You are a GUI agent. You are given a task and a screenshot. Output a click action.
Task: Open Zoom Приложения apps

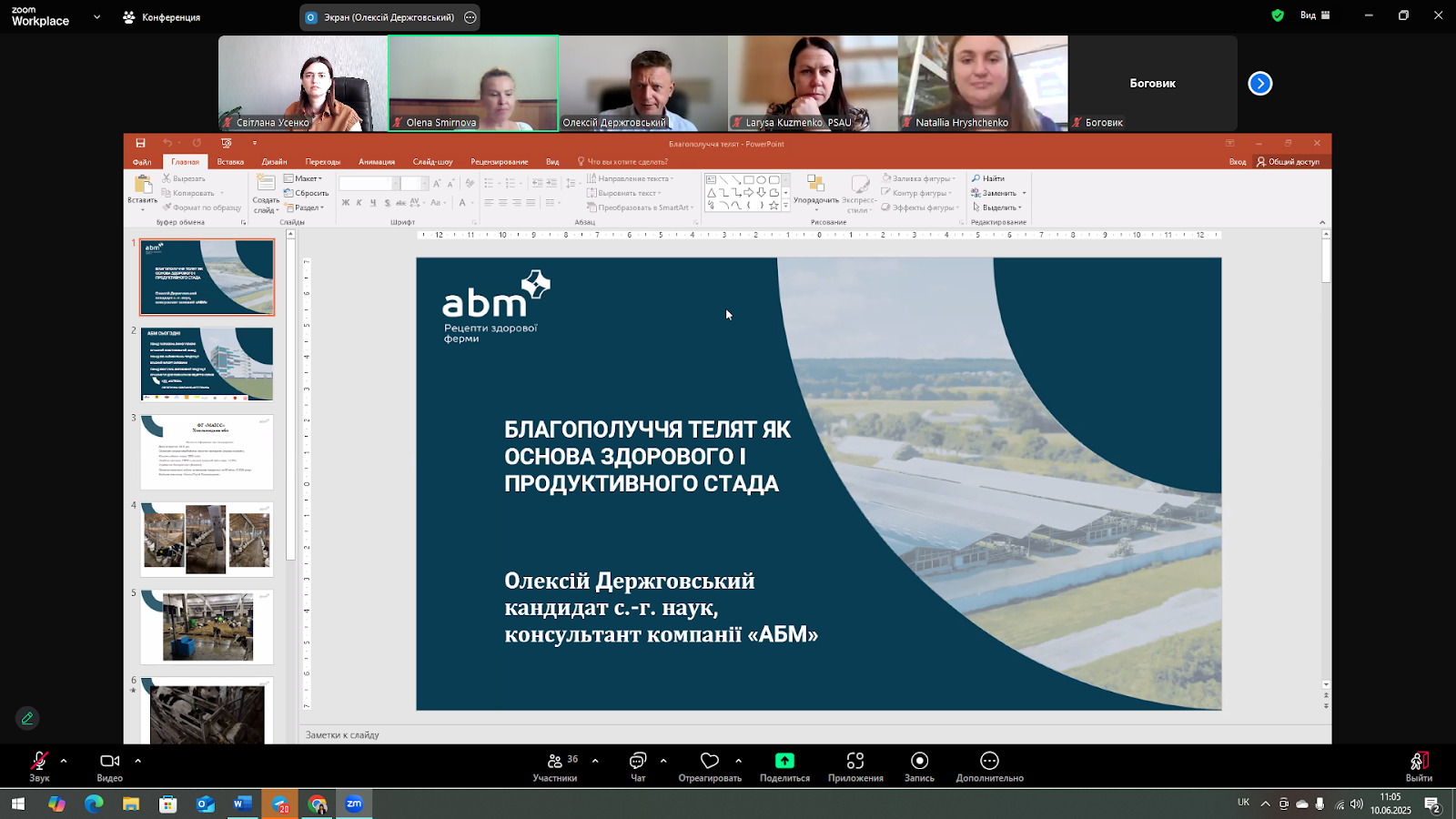point(855,767)
